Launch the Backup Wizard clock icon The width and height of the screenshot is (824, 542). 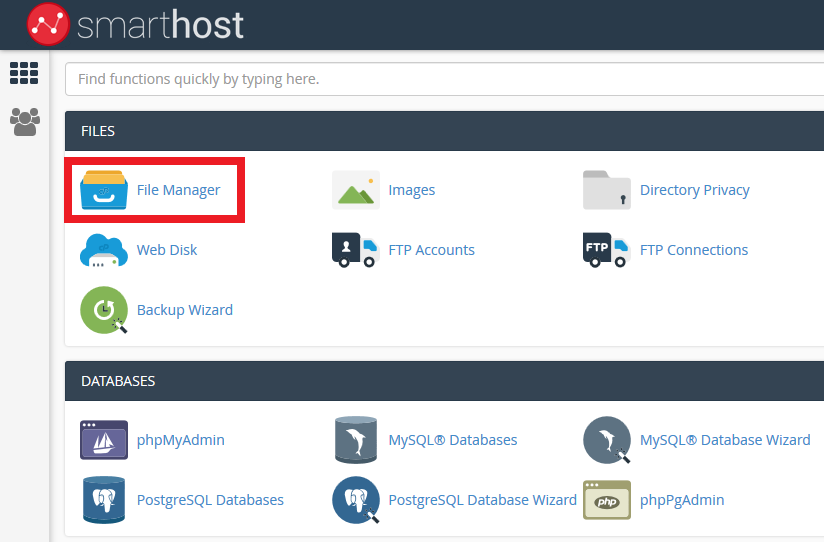click(104, 310)
